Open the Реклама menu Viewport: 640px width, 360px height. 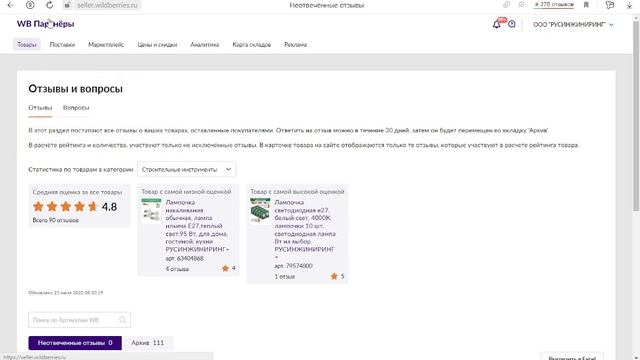(x=296, y=44)
